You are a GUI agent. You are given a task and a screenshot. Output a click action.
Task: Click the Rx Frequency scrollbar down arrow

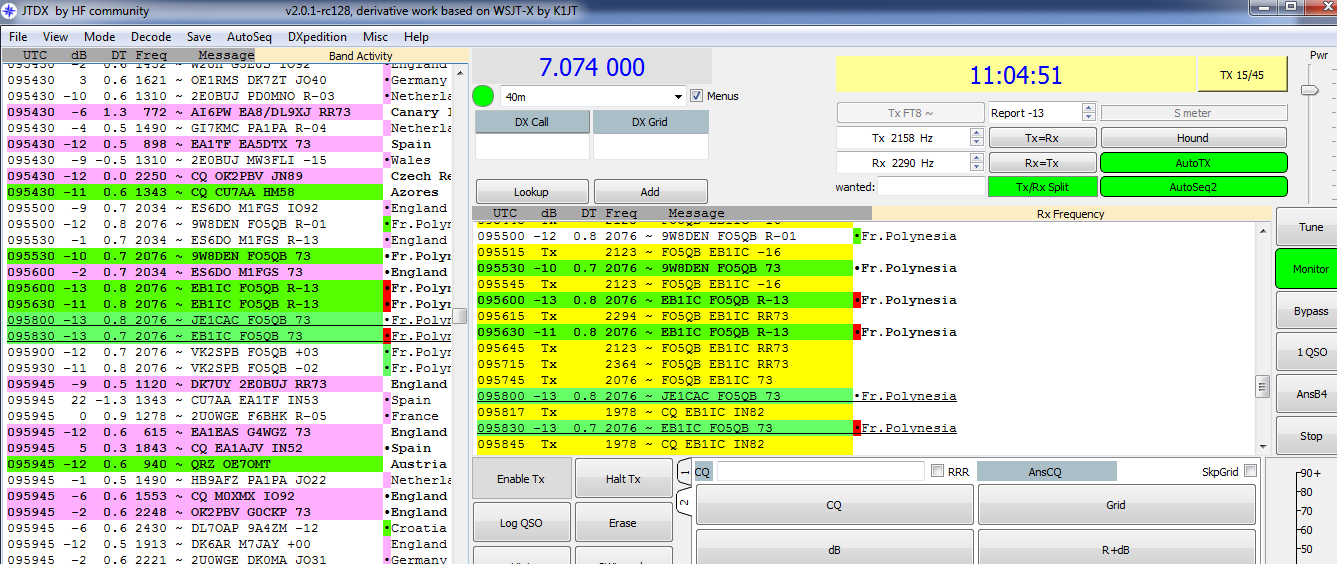(1263, 446)
